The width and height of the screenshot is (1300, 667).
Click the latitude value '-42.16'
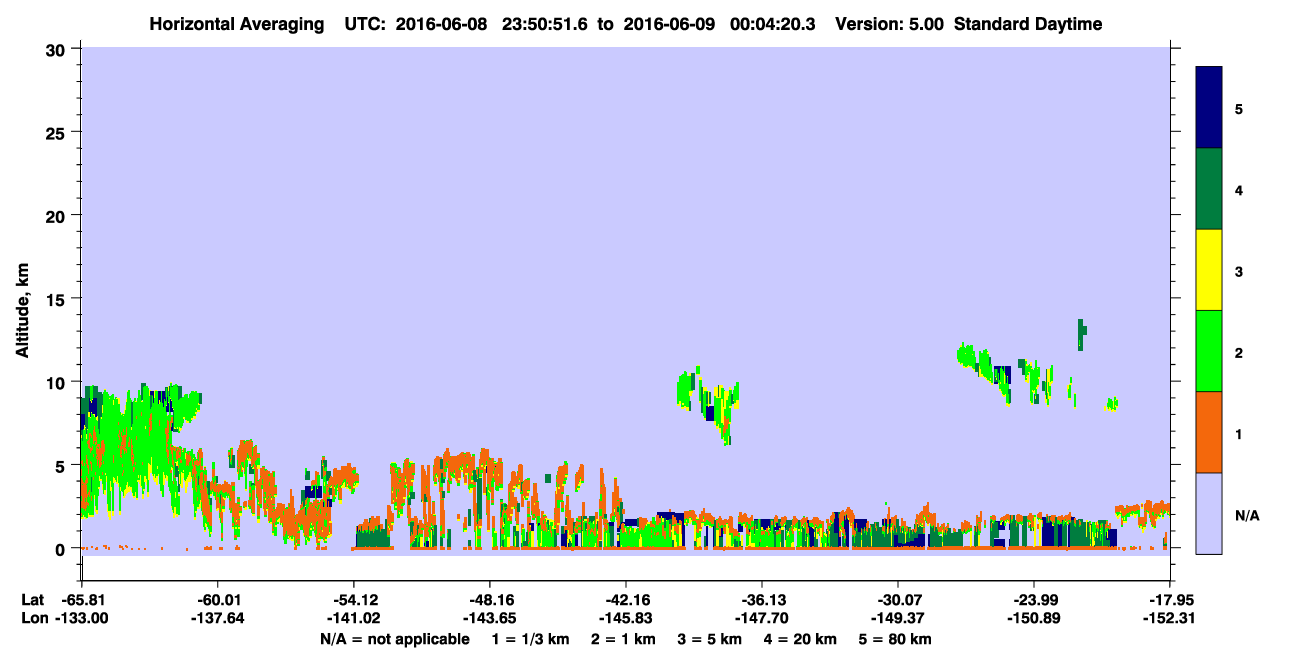tap(626, 600)
